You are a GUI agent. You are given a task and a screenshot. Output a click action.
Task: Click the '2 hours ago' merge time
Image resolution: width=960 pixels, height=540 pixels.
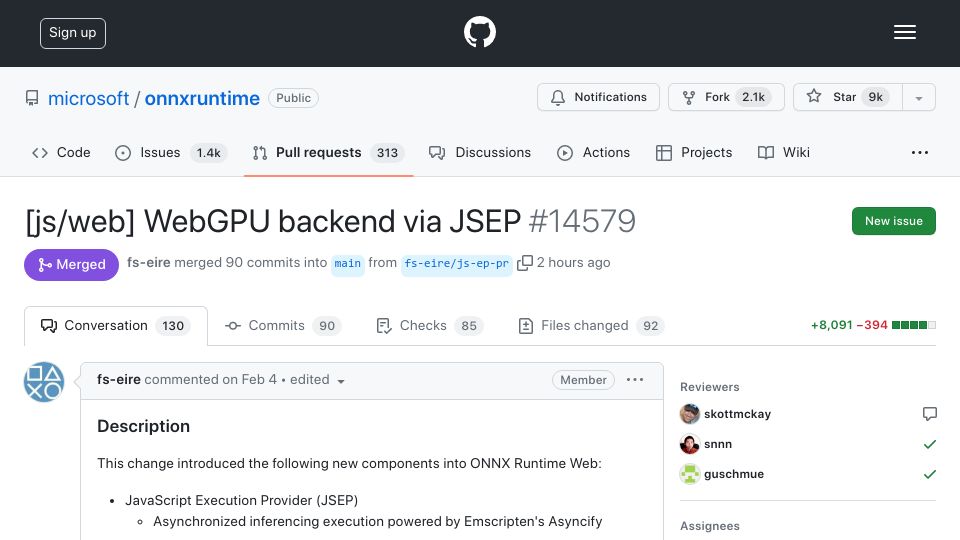coord(574,263)
